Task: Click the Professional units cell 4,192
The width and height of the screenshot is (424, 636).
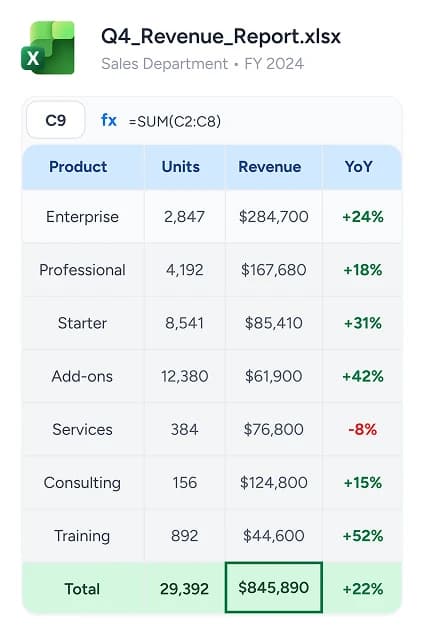Action: tap(185, 270)
